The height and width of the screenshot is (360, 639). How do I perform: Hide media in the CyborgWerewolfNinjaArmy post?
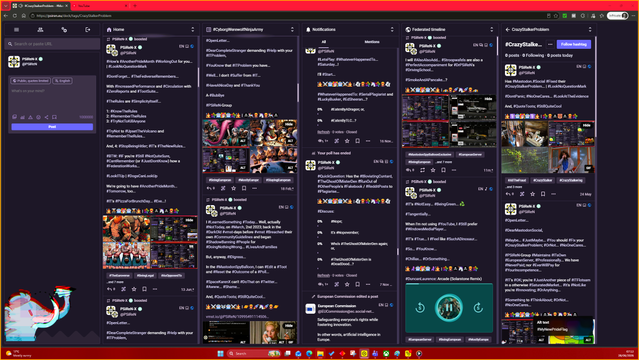pos(289,124)
